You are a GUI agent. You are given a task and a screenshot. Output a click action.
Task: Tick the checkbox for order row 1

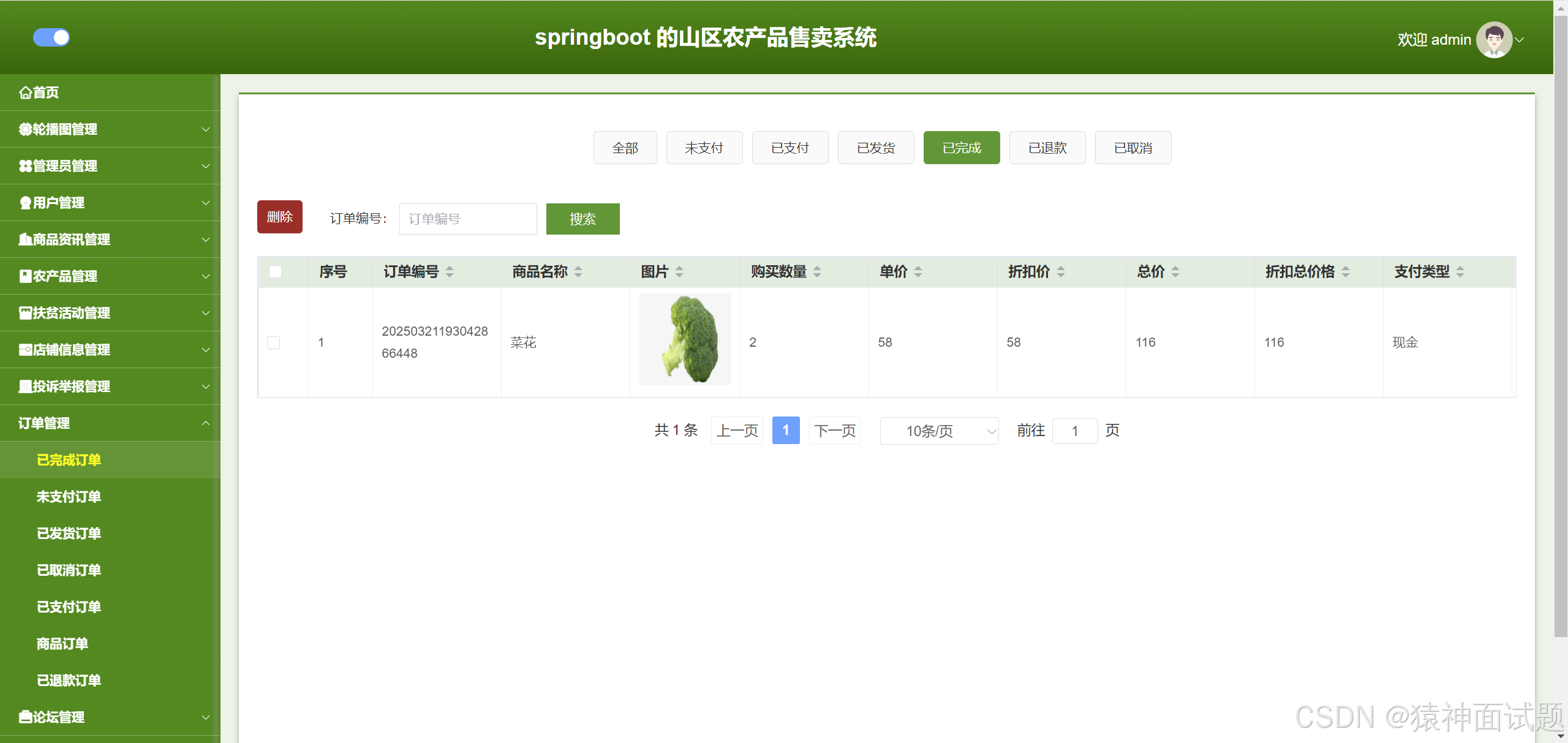coord(274,342)
